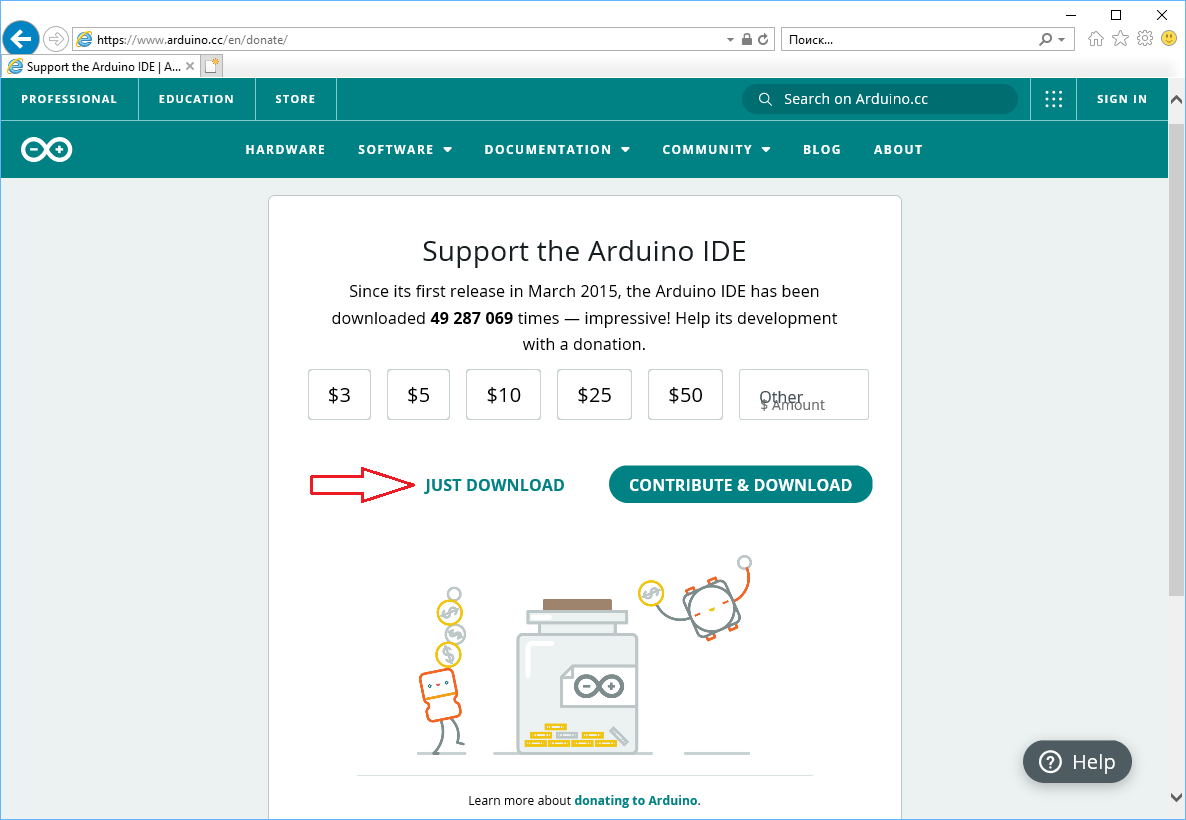1186x820 pixels.
Task: Open browser Tools gear icon
Action: (x=1145, y=39)
